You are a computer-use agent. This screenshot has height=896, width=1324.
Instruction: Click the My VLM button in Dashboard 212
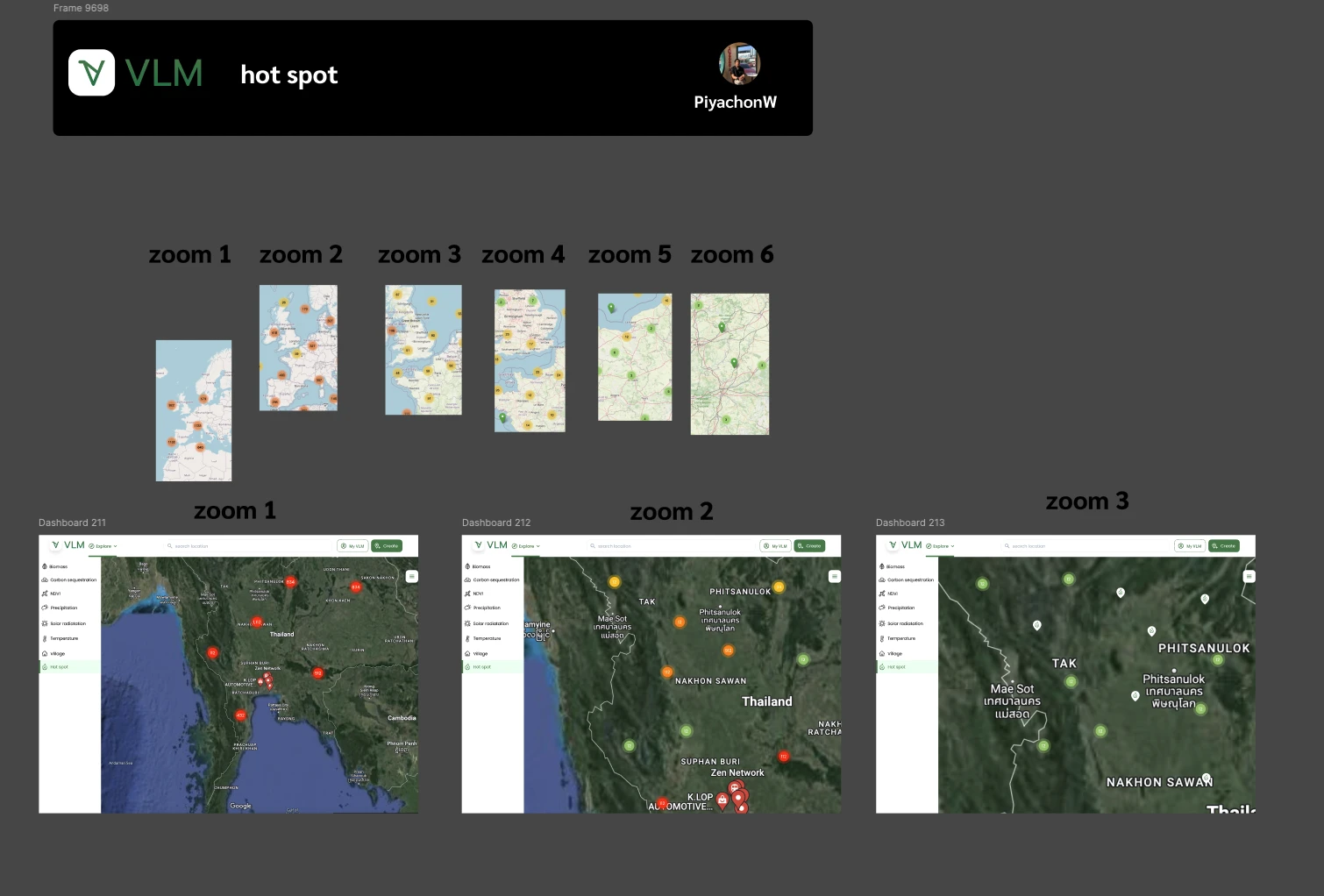pyautogui.click(x=775, y=546)
